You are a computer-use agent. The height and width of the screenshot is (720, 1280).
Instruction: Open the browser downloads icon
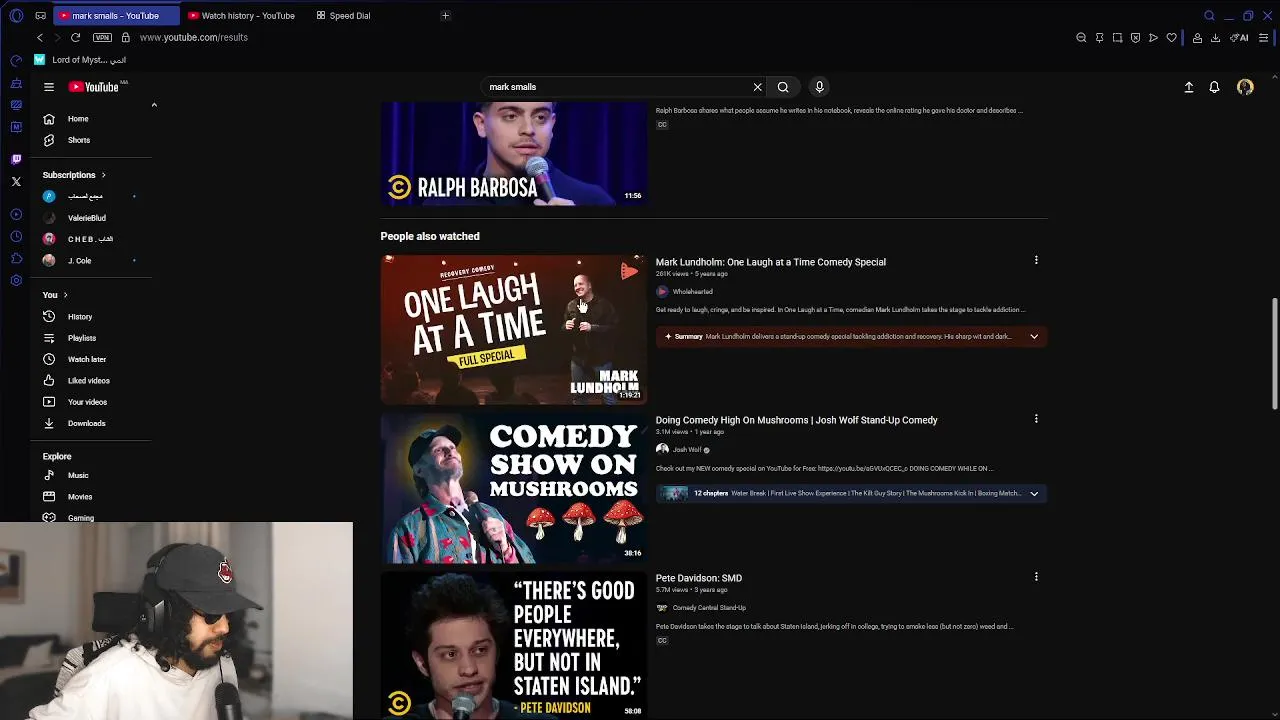pyautogui.click(x=1215, y=37)
